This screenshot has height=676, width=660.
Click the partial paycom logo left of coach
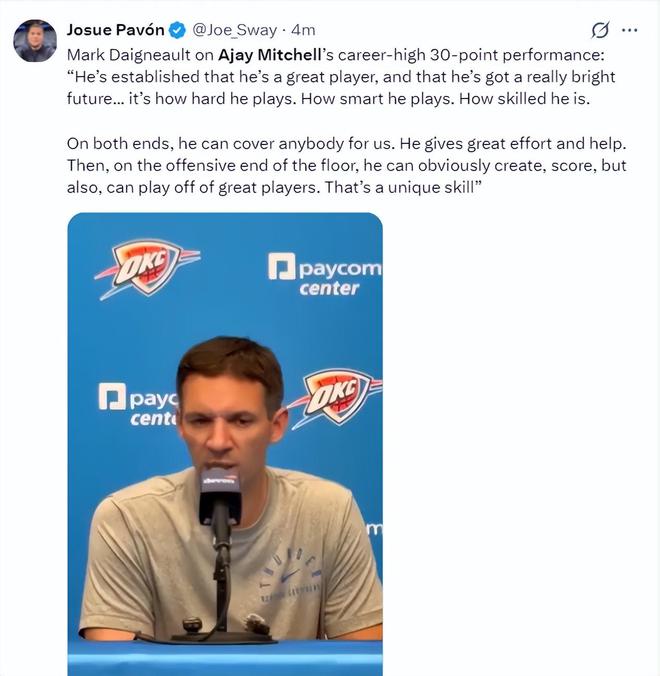[x=138, y=404]
